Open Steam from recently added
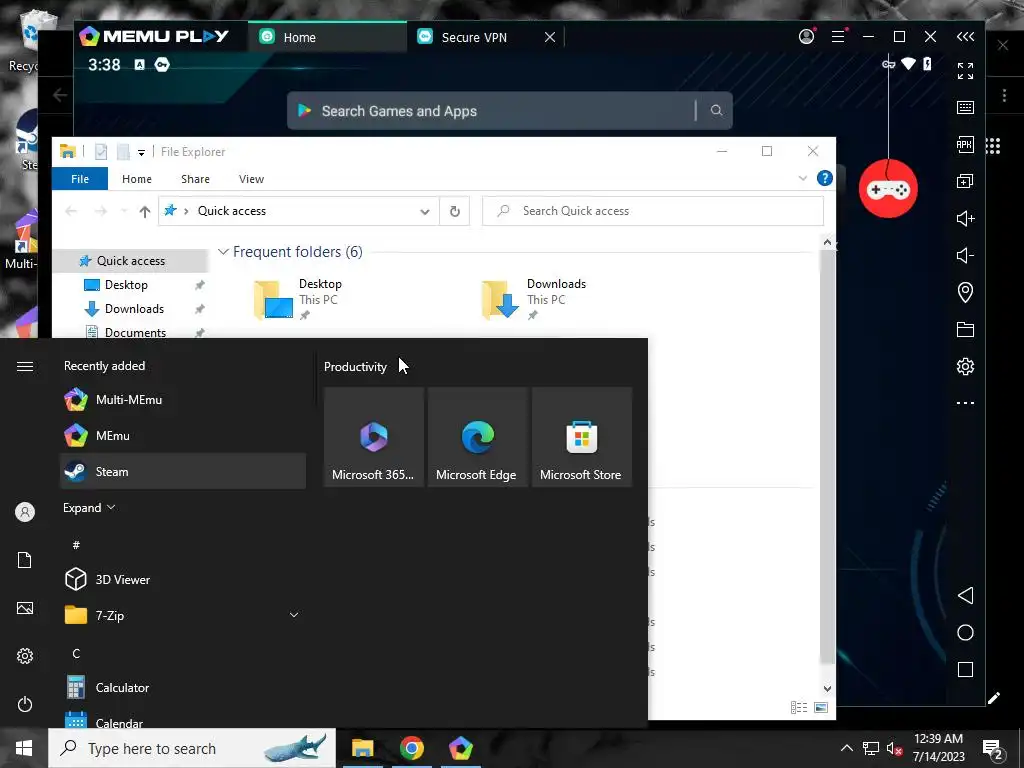Viewport: 1024px width, 768px height. pyautogui.click(x=183, y=471)
